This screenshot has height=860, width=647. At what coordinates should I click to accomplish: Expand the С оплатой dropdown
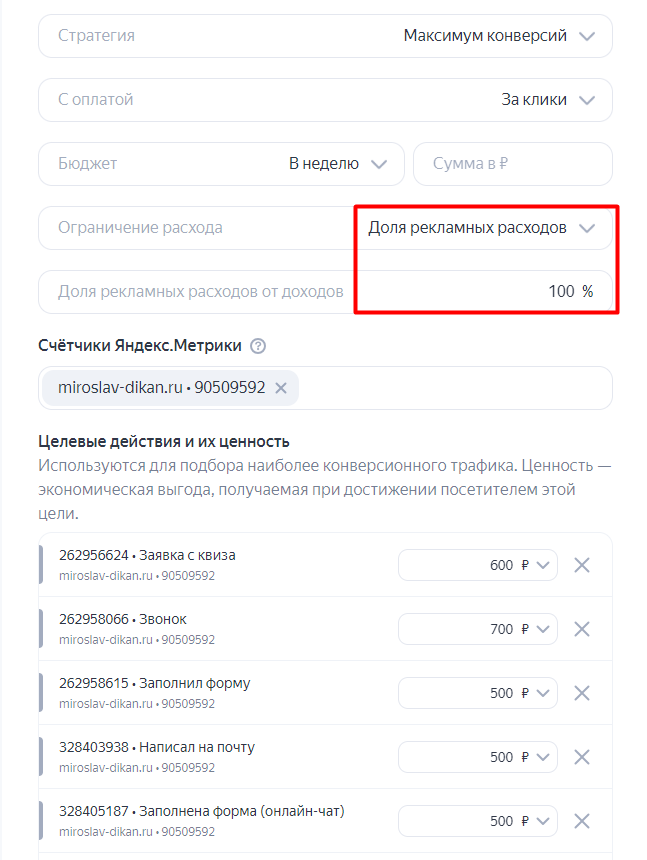(325, 100)
